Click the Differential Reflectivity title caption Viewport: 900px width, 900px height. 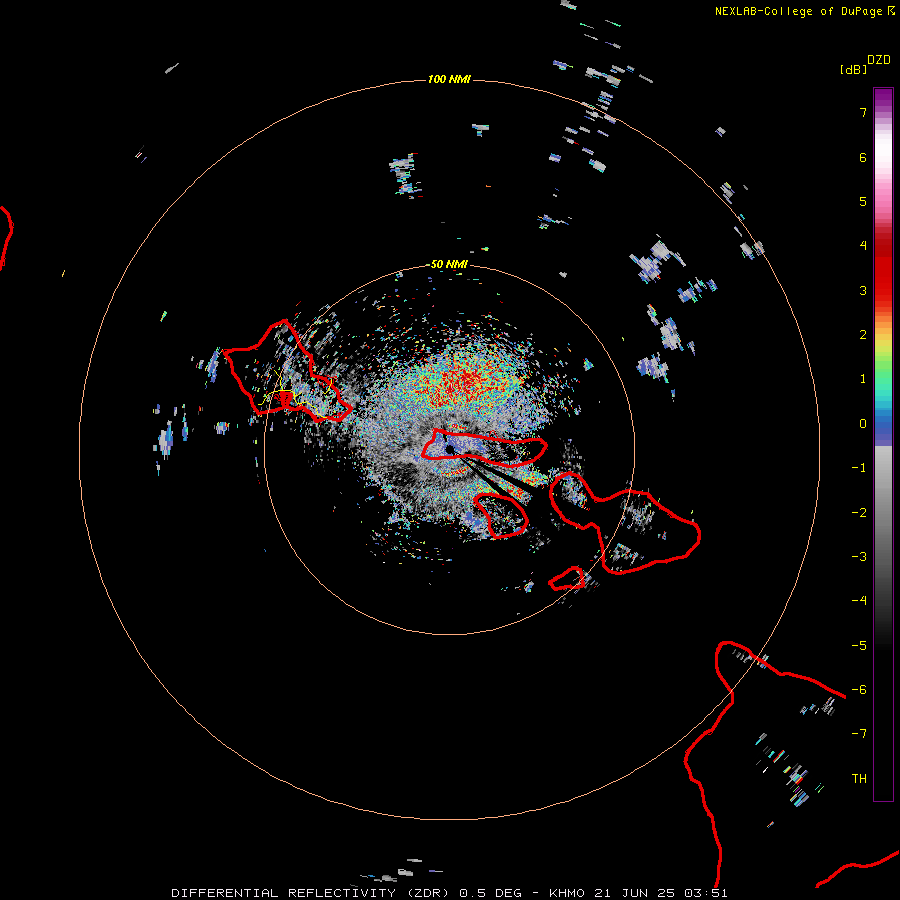click(x=449, y=893)
